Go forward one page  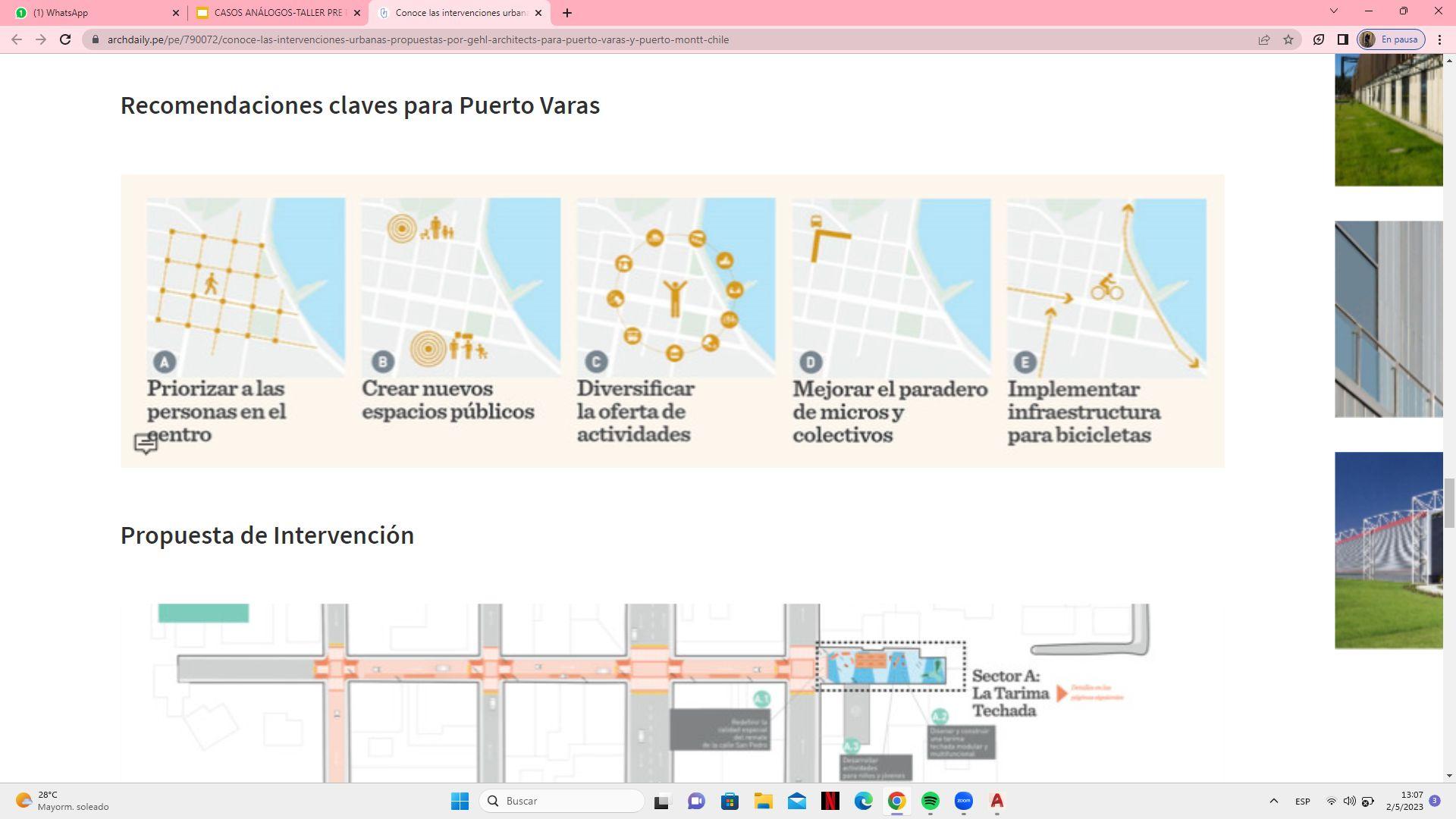pyautogui.click(x=41, y=39)
